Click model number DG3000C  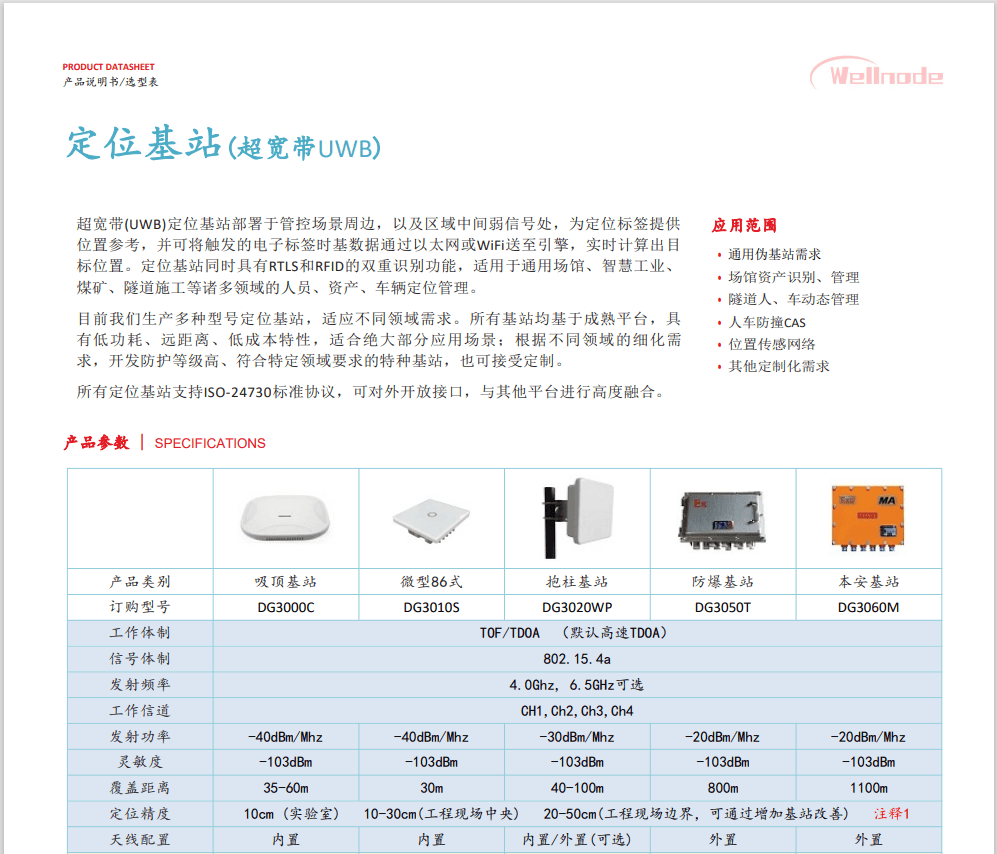click(x=285, y=607)
